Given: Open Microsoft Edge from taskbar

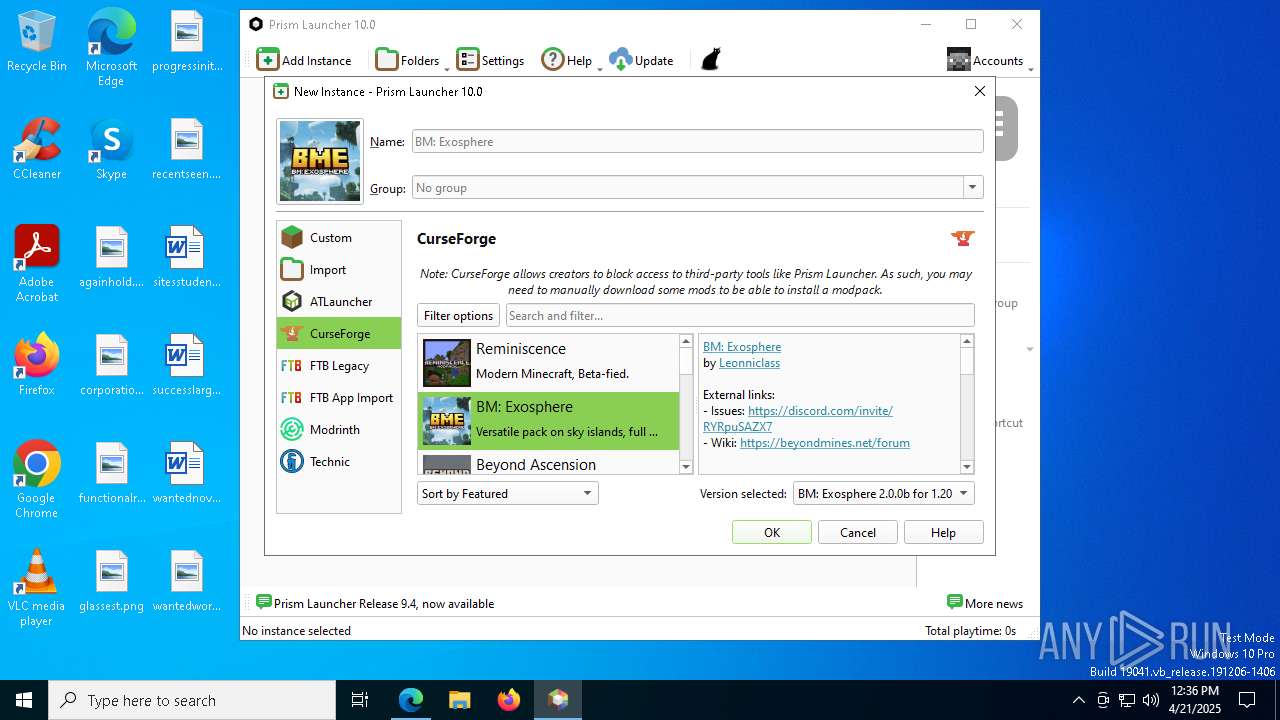Looking at the screenshot, I should [411, 700].
